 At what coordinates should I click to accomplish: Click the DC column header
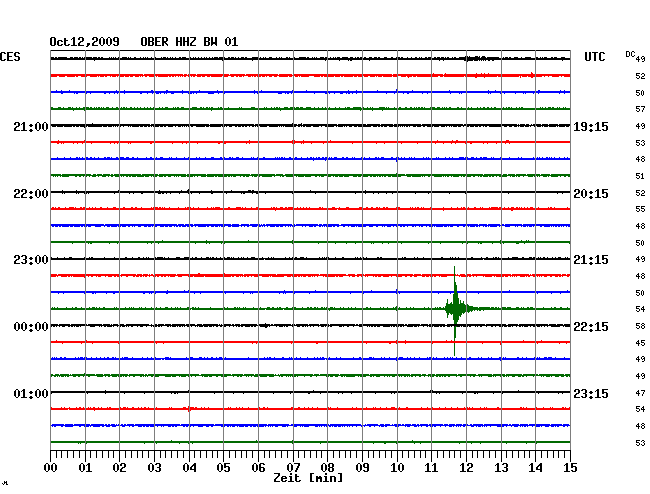630,54
